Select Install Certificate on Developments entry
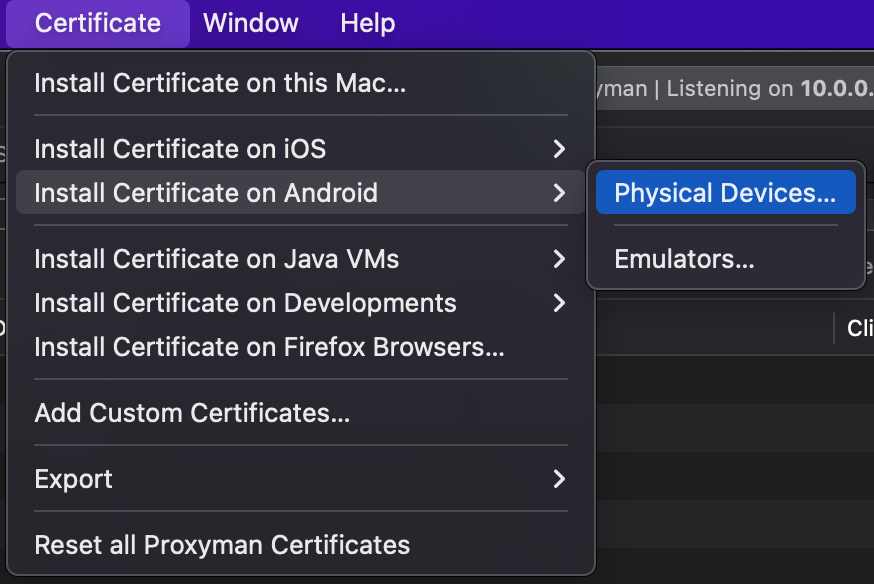 click(x=300, y=303)
